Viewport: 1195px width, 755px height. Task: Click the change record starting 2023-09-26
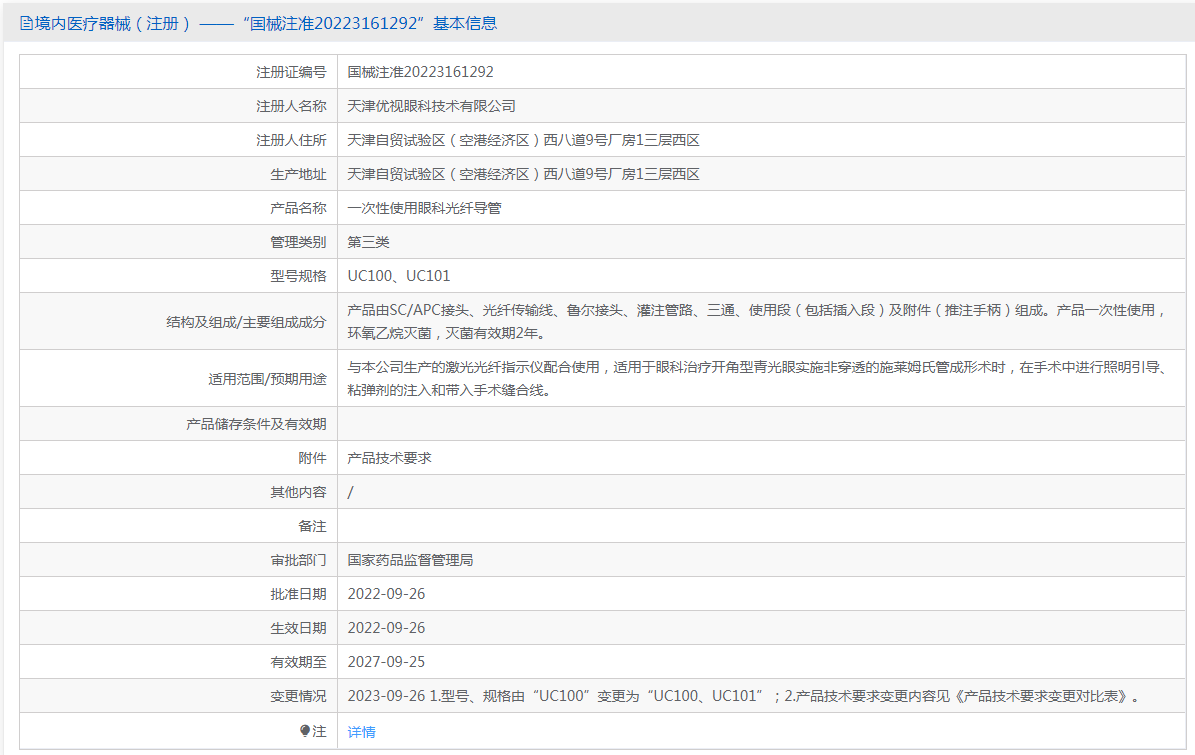pyautogui.click(x=745, y=696)
